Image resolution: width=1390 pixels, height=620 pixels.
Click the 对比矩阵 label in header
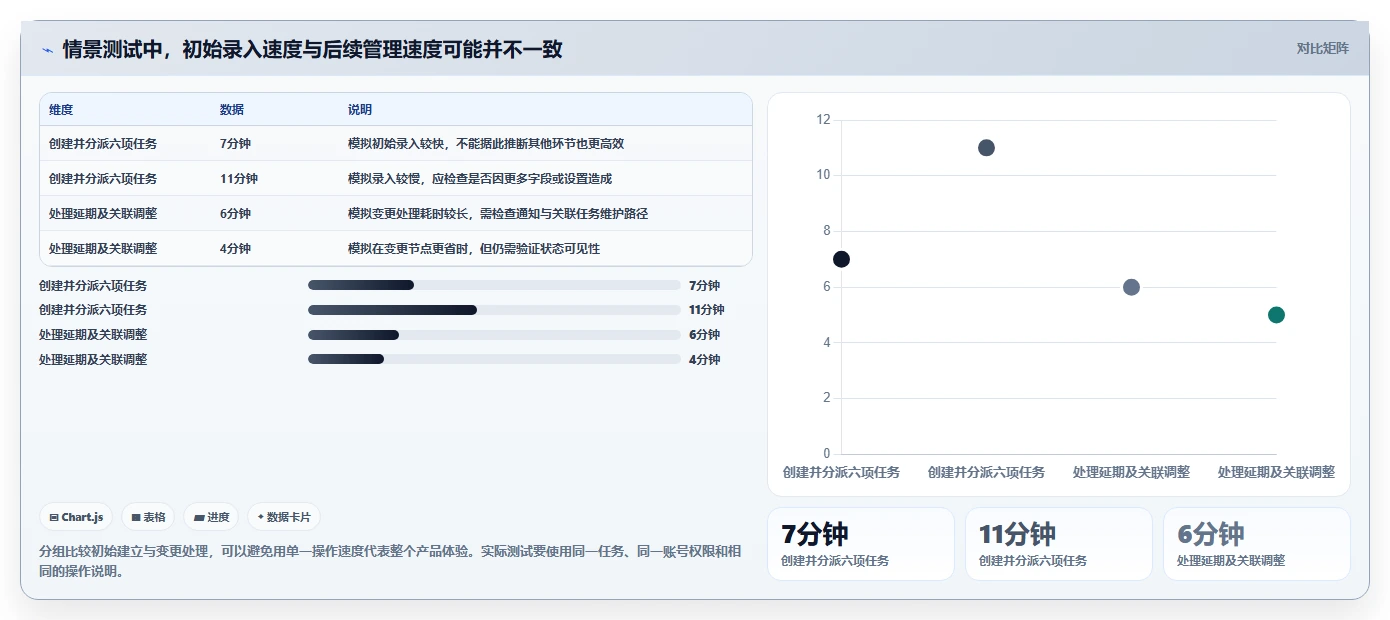[1322, 48]
